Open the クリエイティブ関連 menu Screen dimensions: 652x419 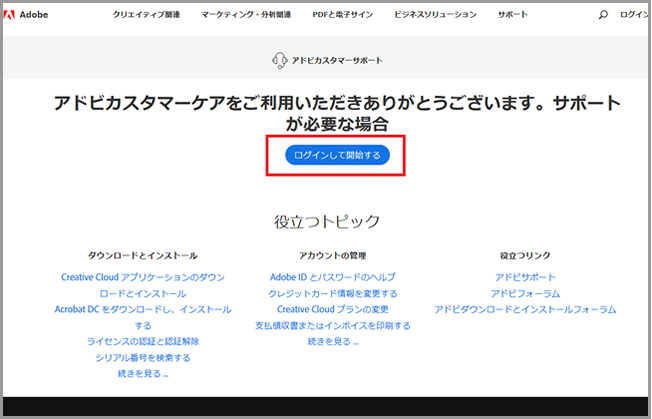pos(146,15)
